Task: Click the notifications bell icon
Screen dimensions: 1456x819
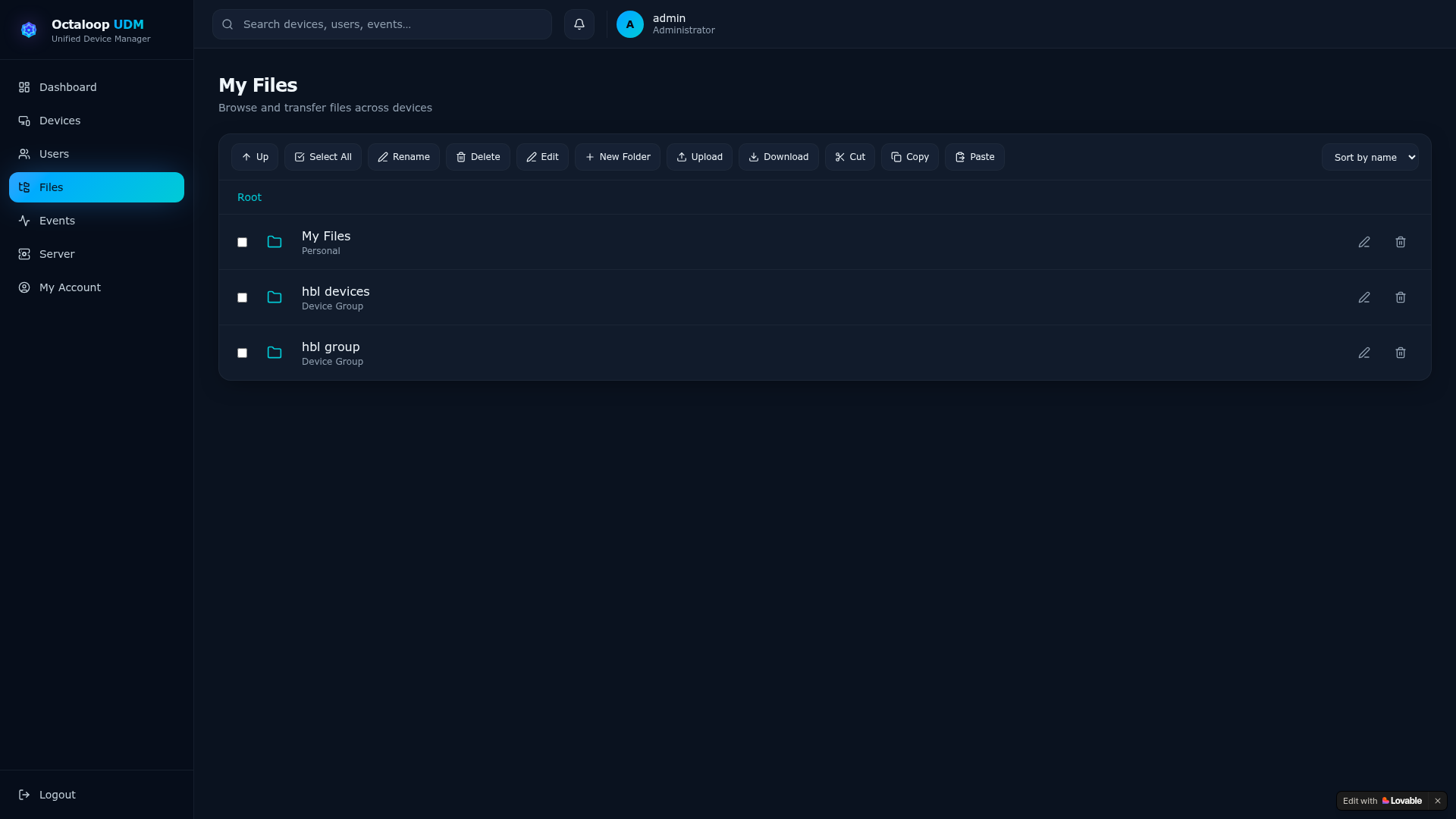Action: [579, 24]
